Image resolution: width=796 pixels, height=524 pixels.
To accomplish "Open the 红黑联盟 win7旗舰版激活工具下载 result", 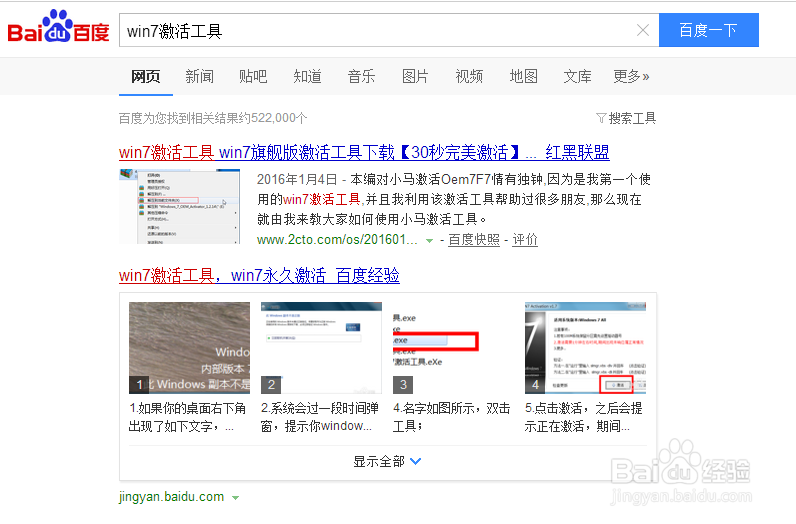I will click(364, 152).
